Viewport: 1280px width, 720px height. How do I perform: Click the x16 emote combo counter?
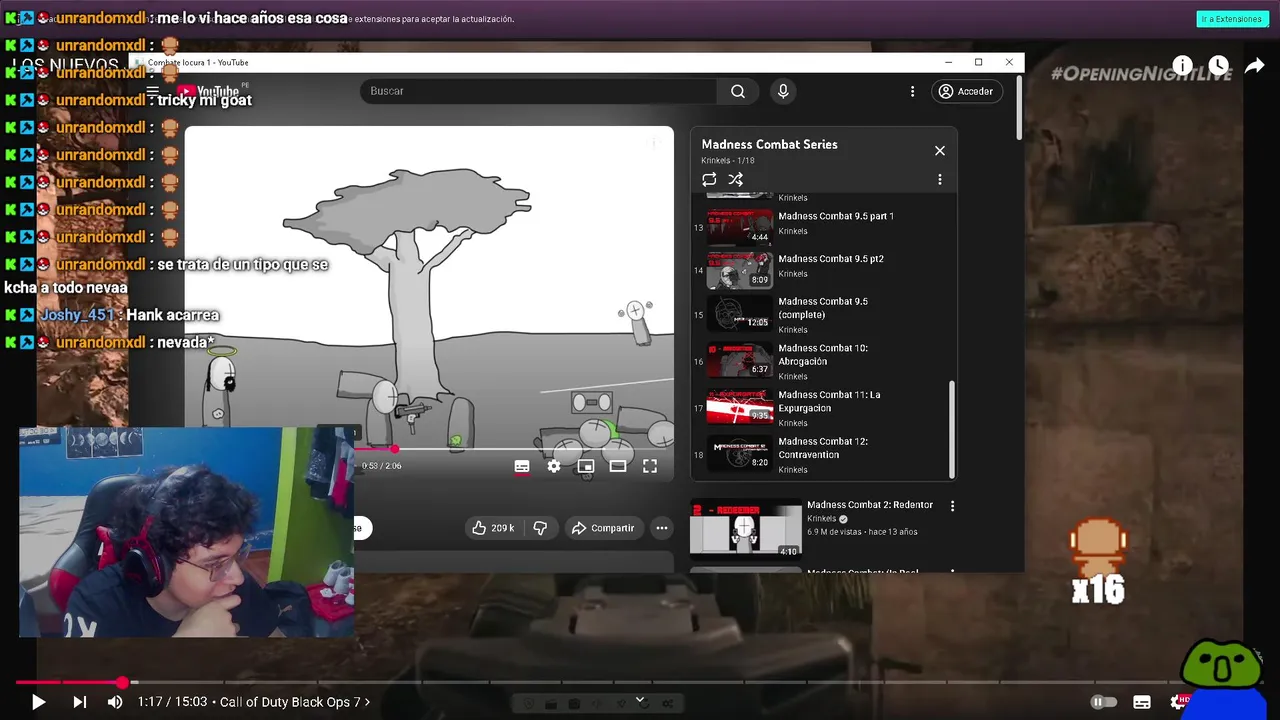point(1098,590)
